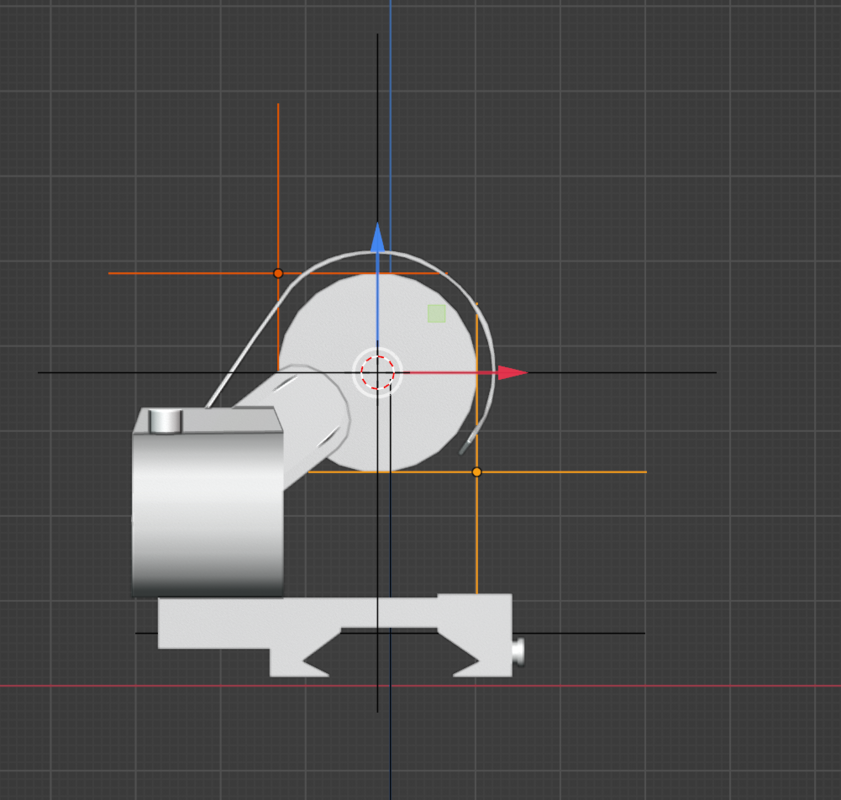Select the dark orange empty origin dot
Viewport: 841px width, 800px height.
click(x=278, y=273)
